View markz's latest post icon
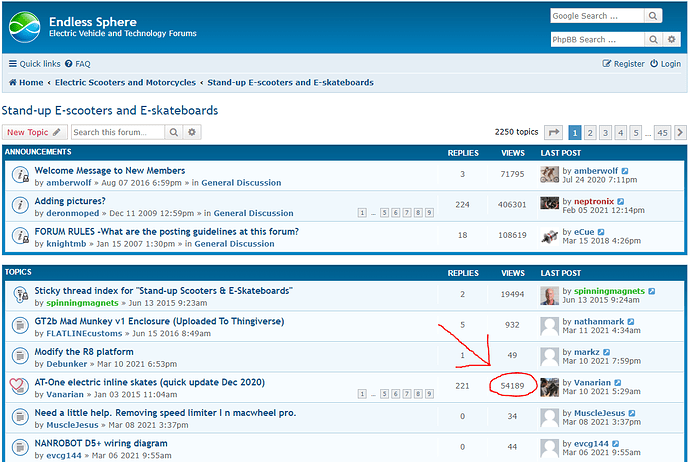690x462 pixels. coord(606,352)
